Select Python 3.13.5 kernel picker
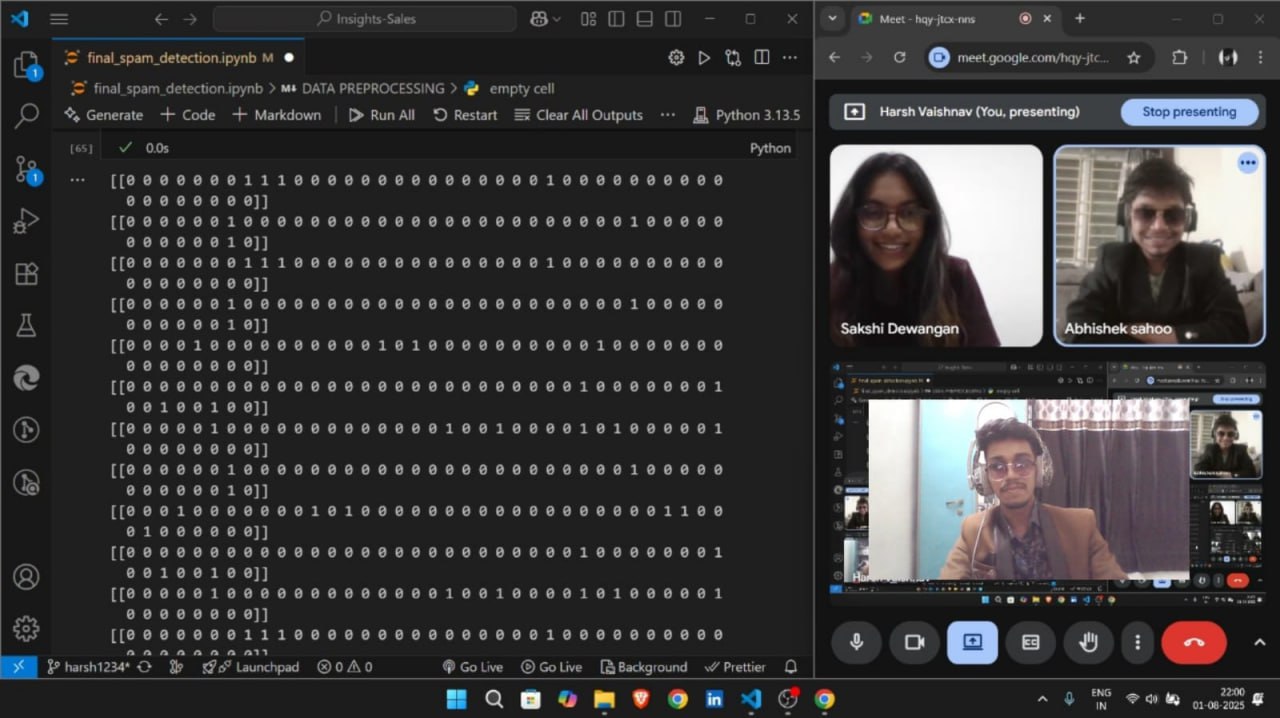This screenshot has height=718, width=1280. click(746, 115)
